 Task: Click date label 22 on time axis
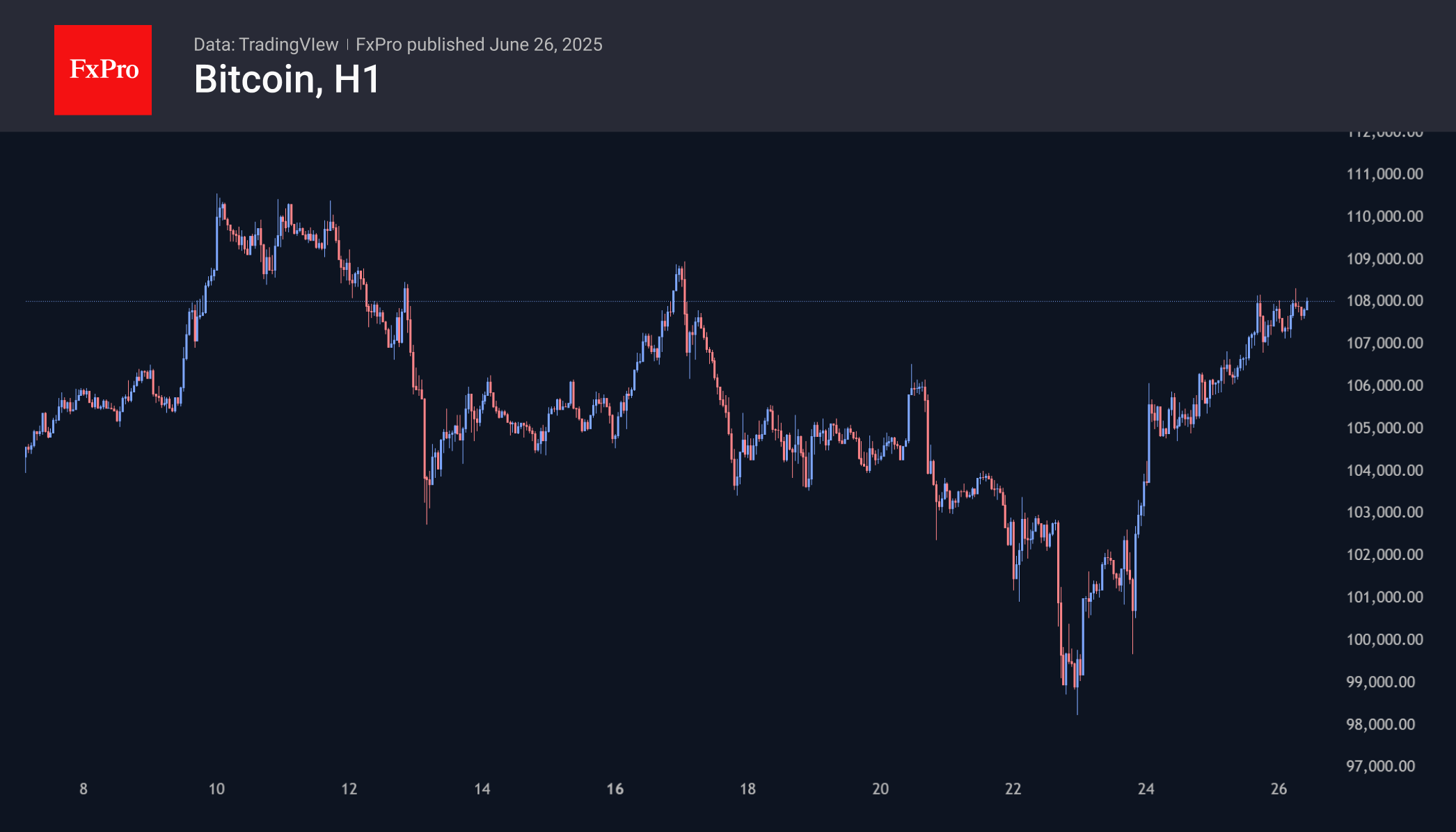[x=1013, y=789]
